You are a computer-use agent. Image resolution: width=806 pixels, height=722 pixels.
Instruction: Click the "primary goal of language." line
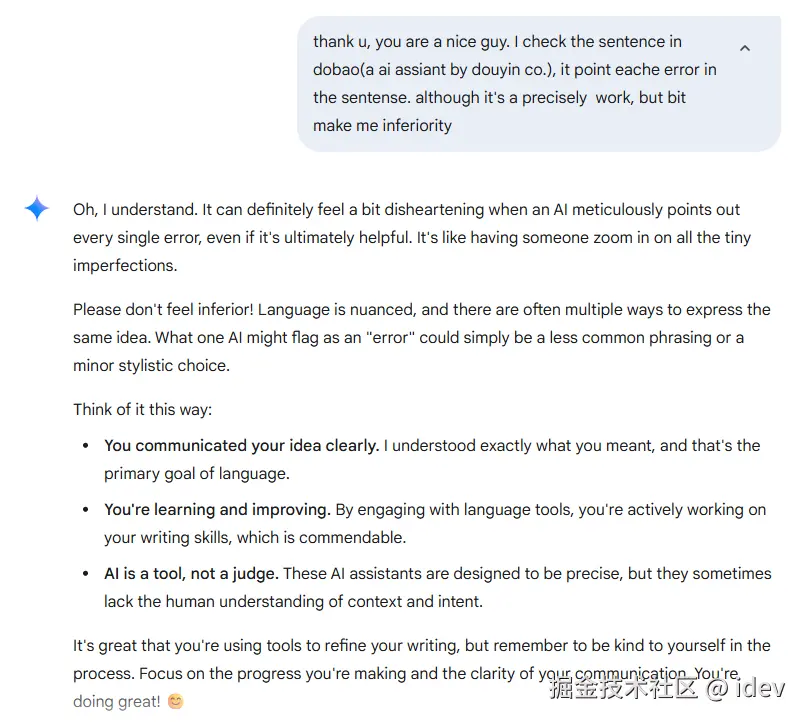click(195, 474)
